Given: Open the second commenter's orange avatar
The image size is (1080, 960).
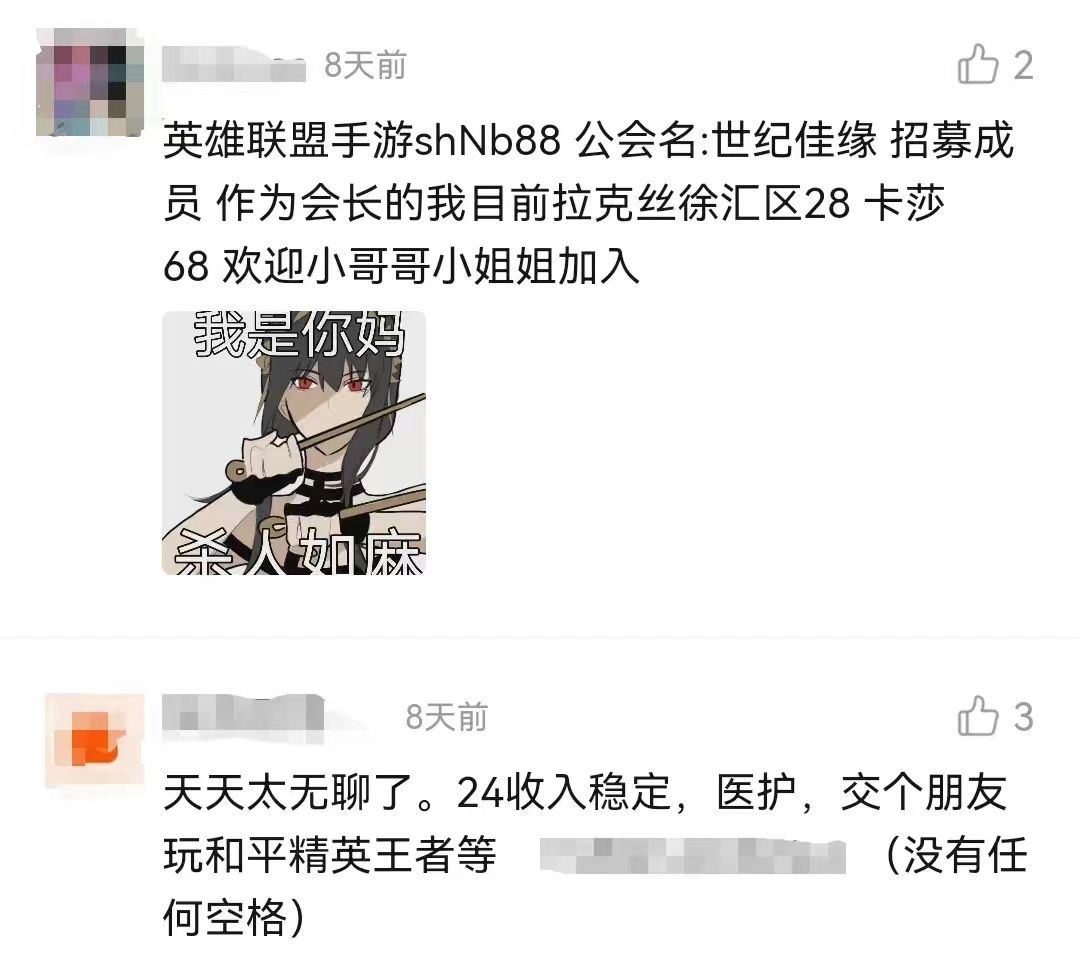Looking at the screenshot, I should [95, 740].
